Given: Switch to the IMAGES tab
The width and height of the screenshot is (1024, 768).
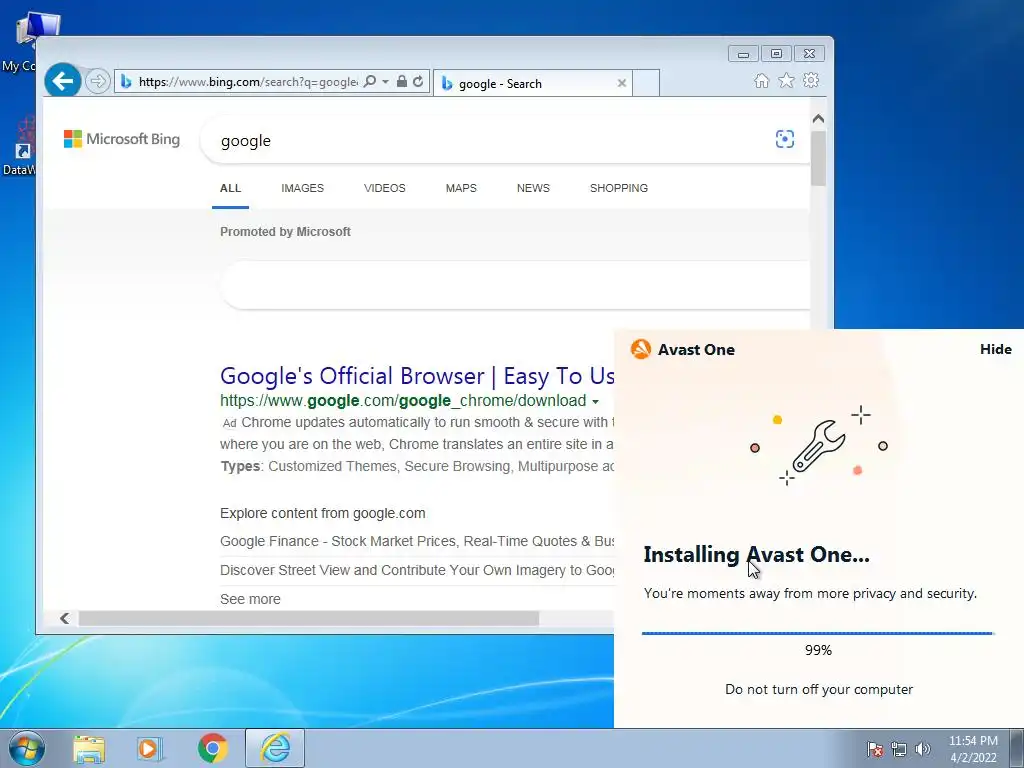Looking at the screenshot, I should pyautogui.click(x=302, y=188).
